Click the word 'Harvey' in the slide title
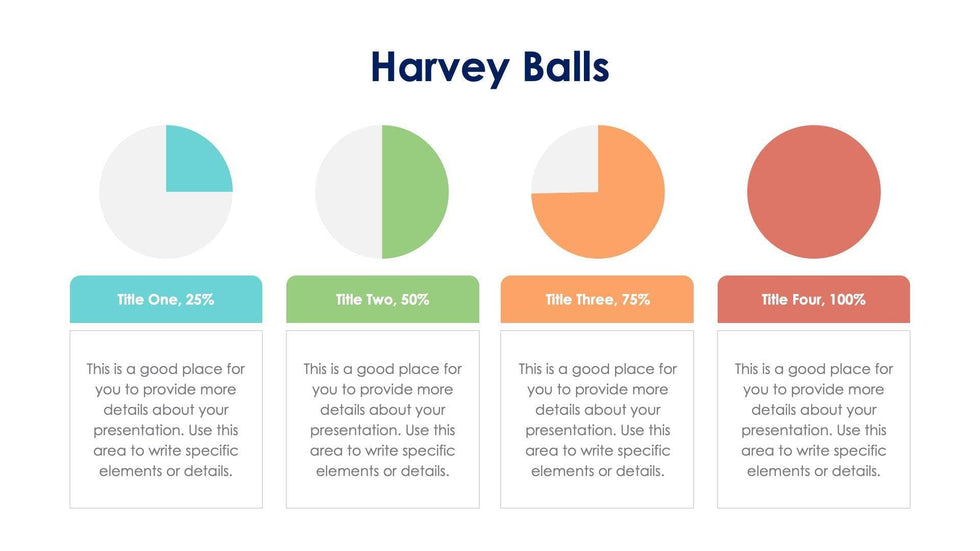Viewport: 980px width, 551px height. click(x=440, y=68)
